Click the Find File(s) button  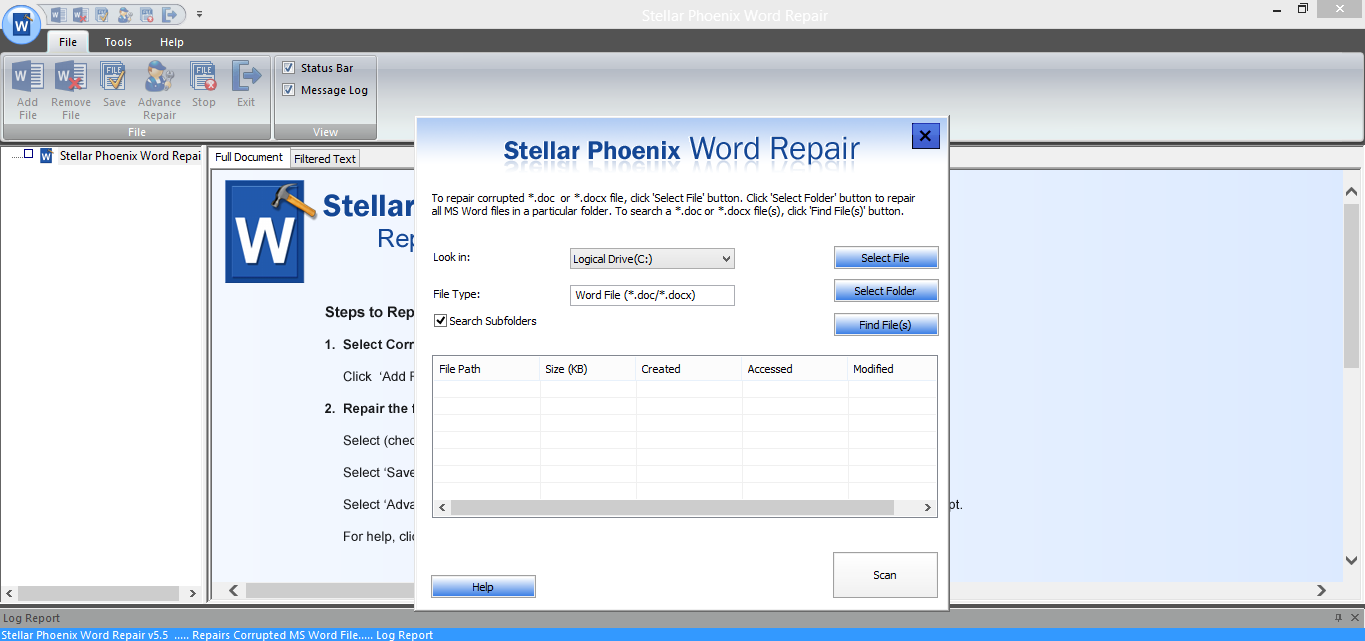[x=886, y=325]
